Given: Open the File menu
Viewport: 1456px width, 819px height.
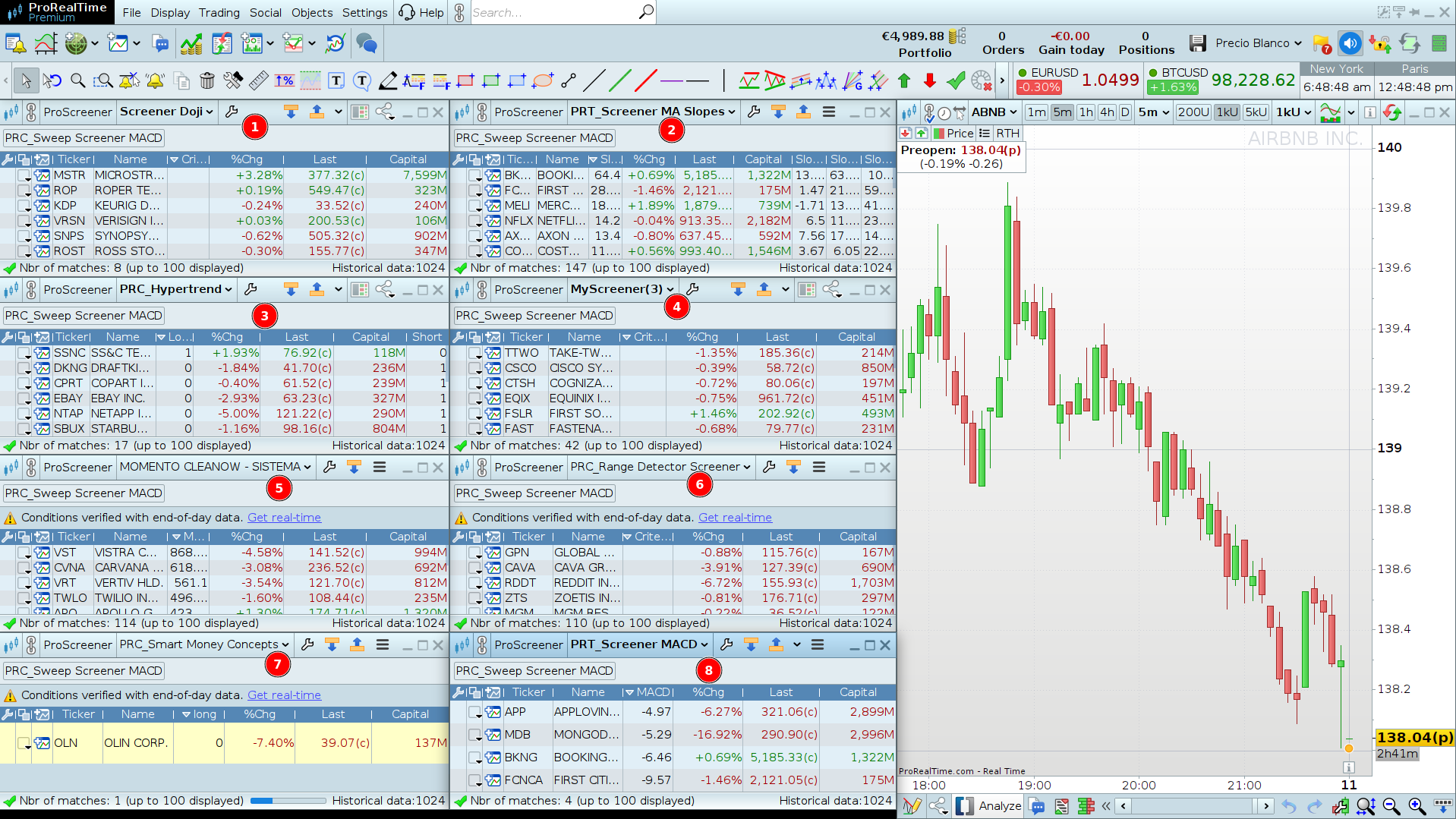Looking at the screenshot, I should [131, 13].
